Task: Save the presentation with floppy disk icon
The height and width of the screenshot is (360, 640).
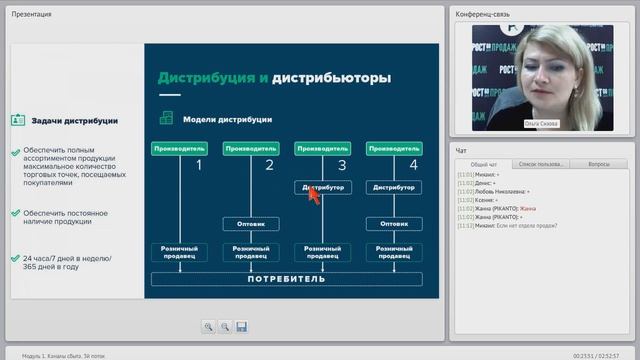Action: [x=241, y=327]
